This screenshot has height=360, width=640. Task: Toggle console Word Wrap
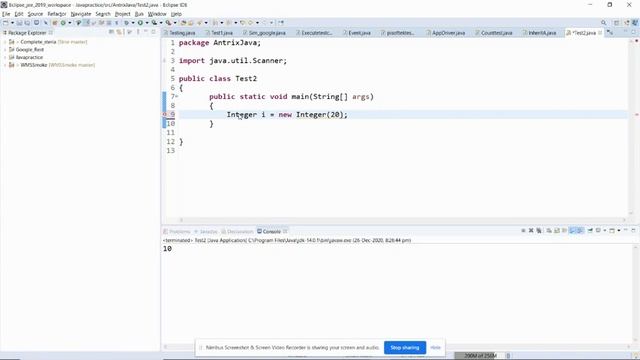pos(564,231)
